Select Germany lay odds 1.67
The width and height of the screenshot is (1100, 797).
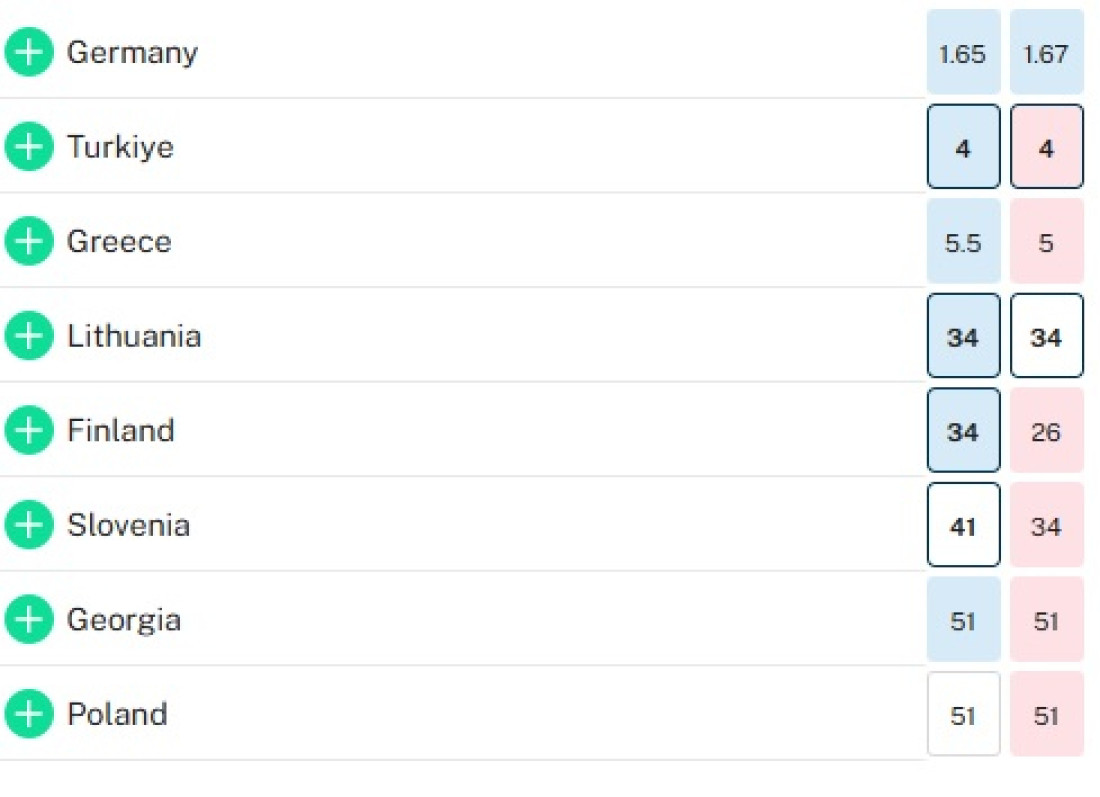pyautogui.click(x=1047, y=52)
